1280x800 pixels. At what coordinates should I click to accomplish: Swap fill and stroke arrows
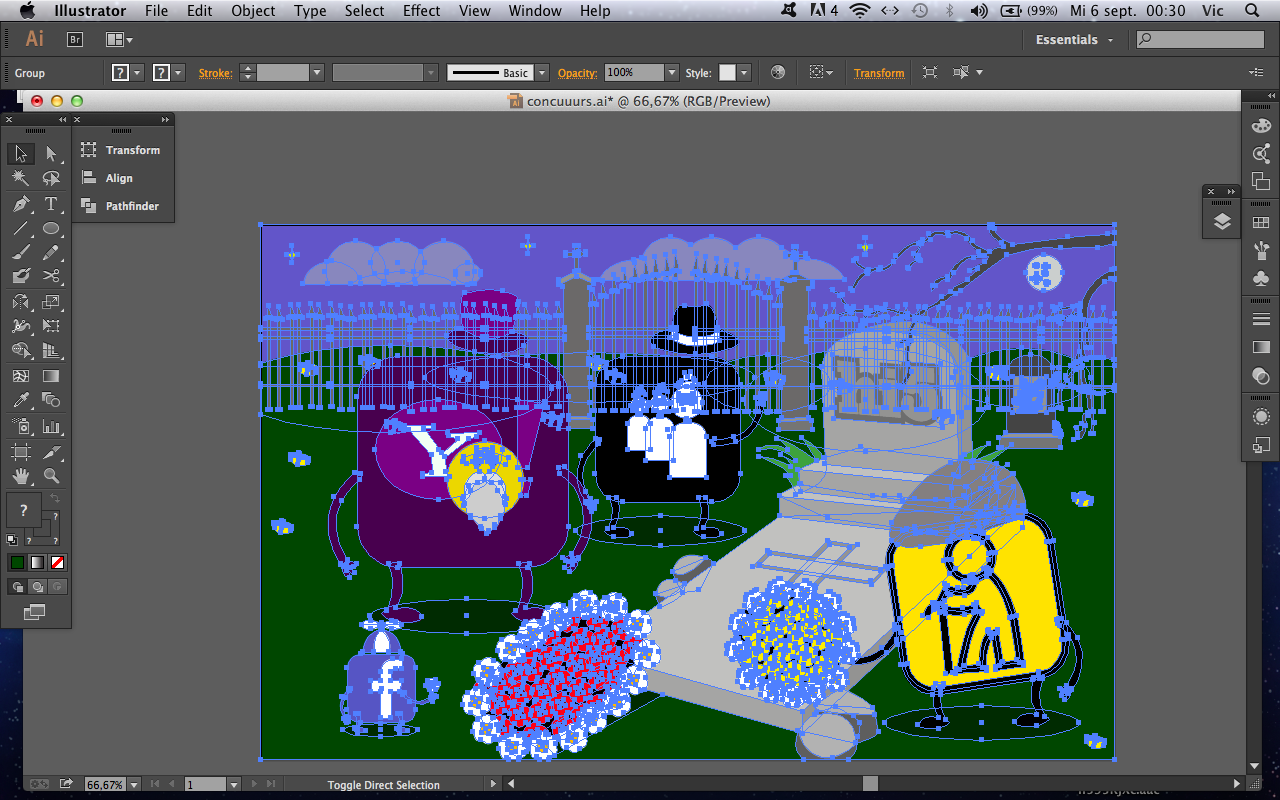click(55, 499)
